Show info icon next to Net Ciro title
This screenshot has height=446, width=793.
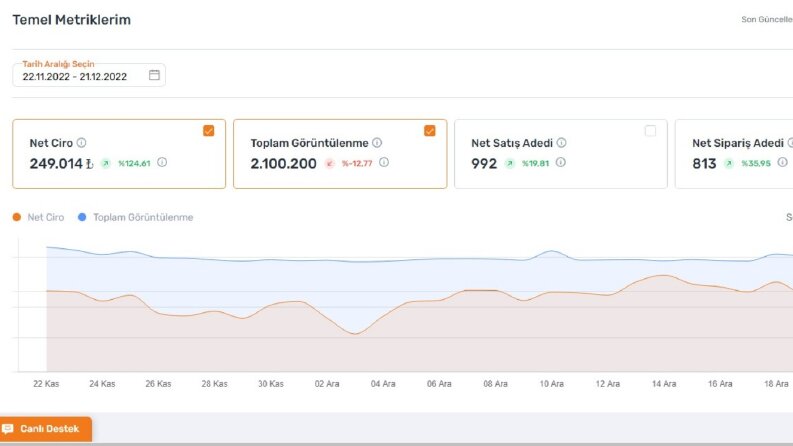tap(81, 143)
